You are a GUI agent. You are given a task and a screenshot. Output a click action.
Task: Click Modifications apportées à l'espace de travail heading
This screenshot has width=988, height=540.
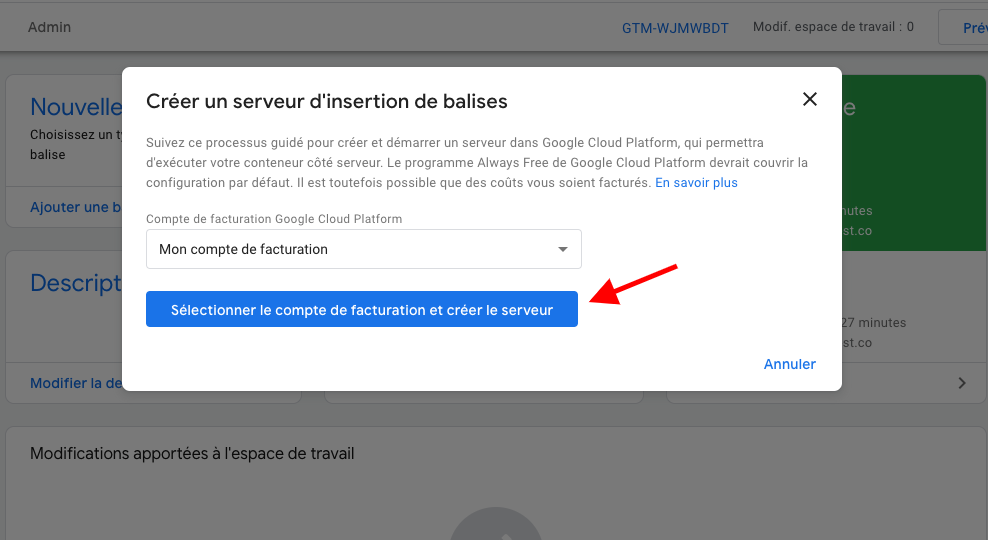click(192, 454)
